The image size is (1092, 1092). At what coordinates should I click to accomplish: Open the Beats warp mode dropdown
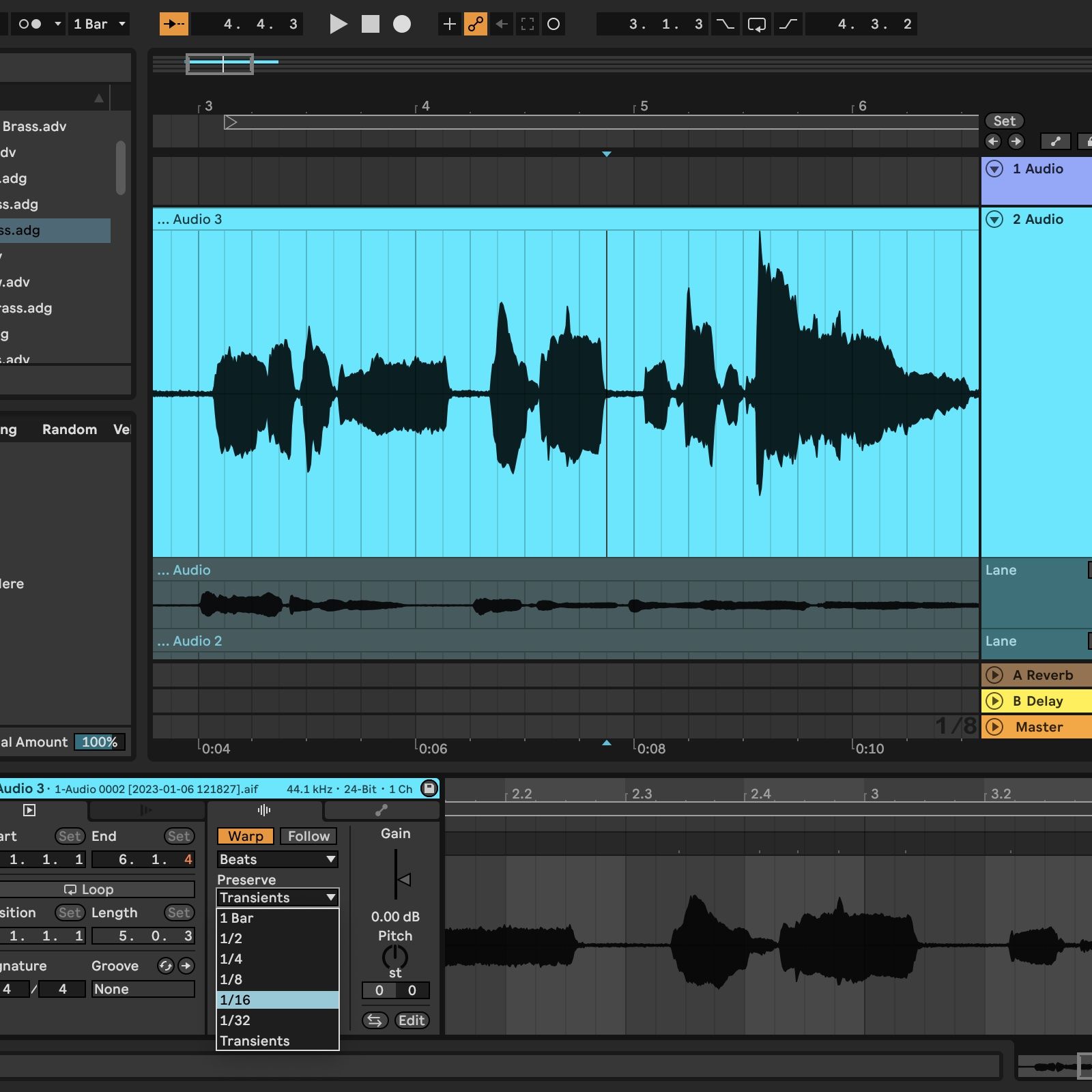277,859
